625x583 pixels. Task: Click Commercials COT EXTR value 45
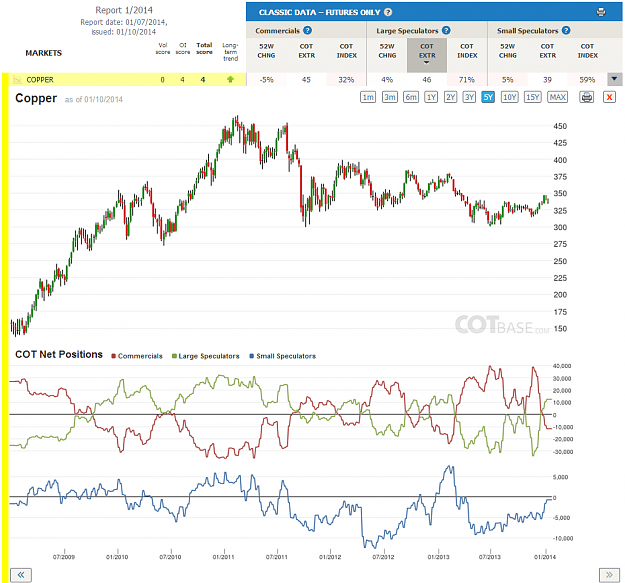pos(306,80)
